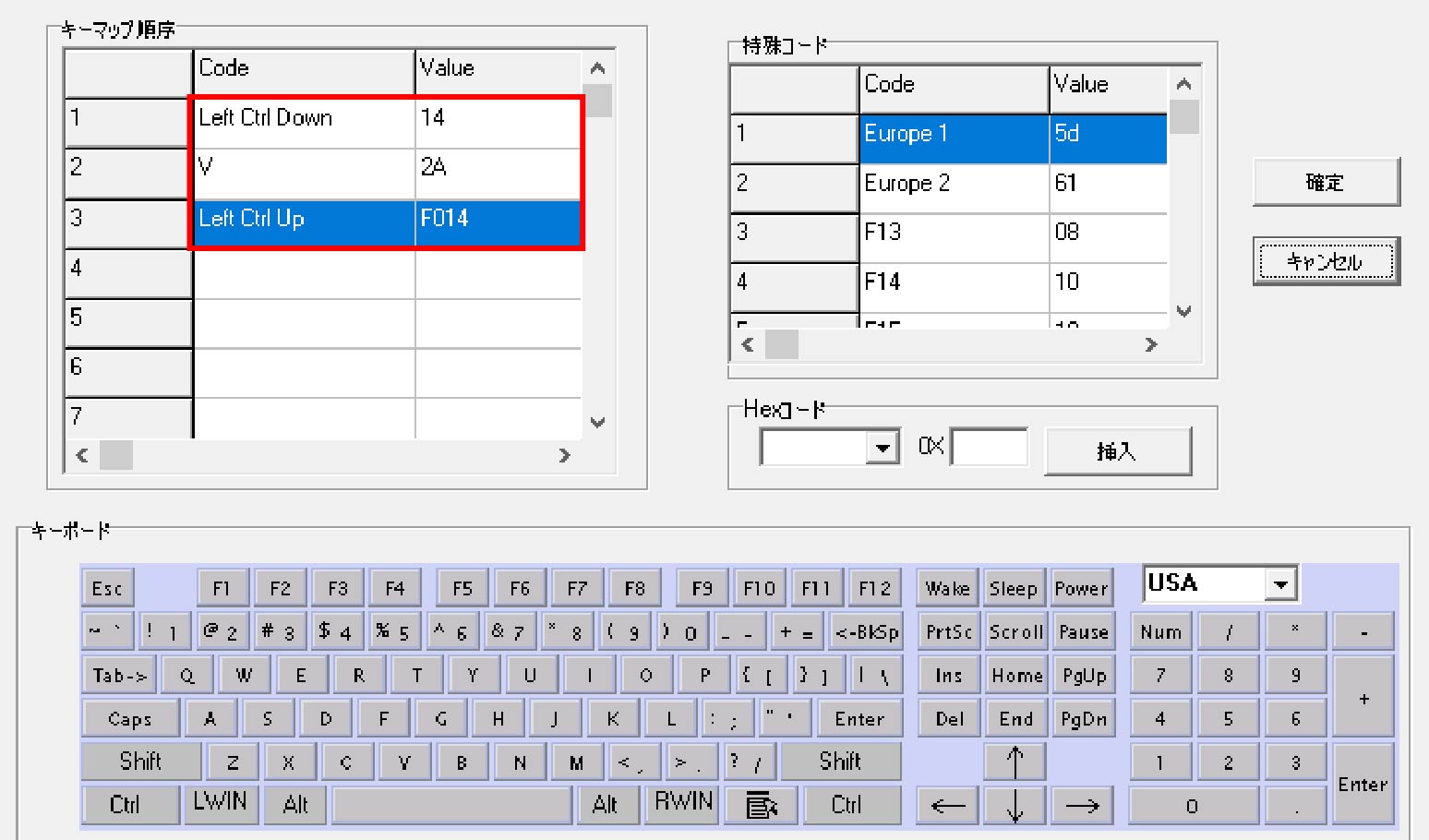
Task: Click the up arrow key on the virtual keyboard
Action: coord(1015,762)
